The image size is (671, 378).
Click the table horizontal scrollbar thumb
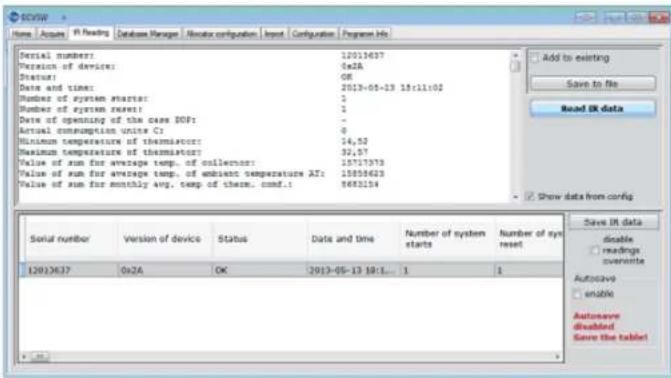tap(40, 356)
